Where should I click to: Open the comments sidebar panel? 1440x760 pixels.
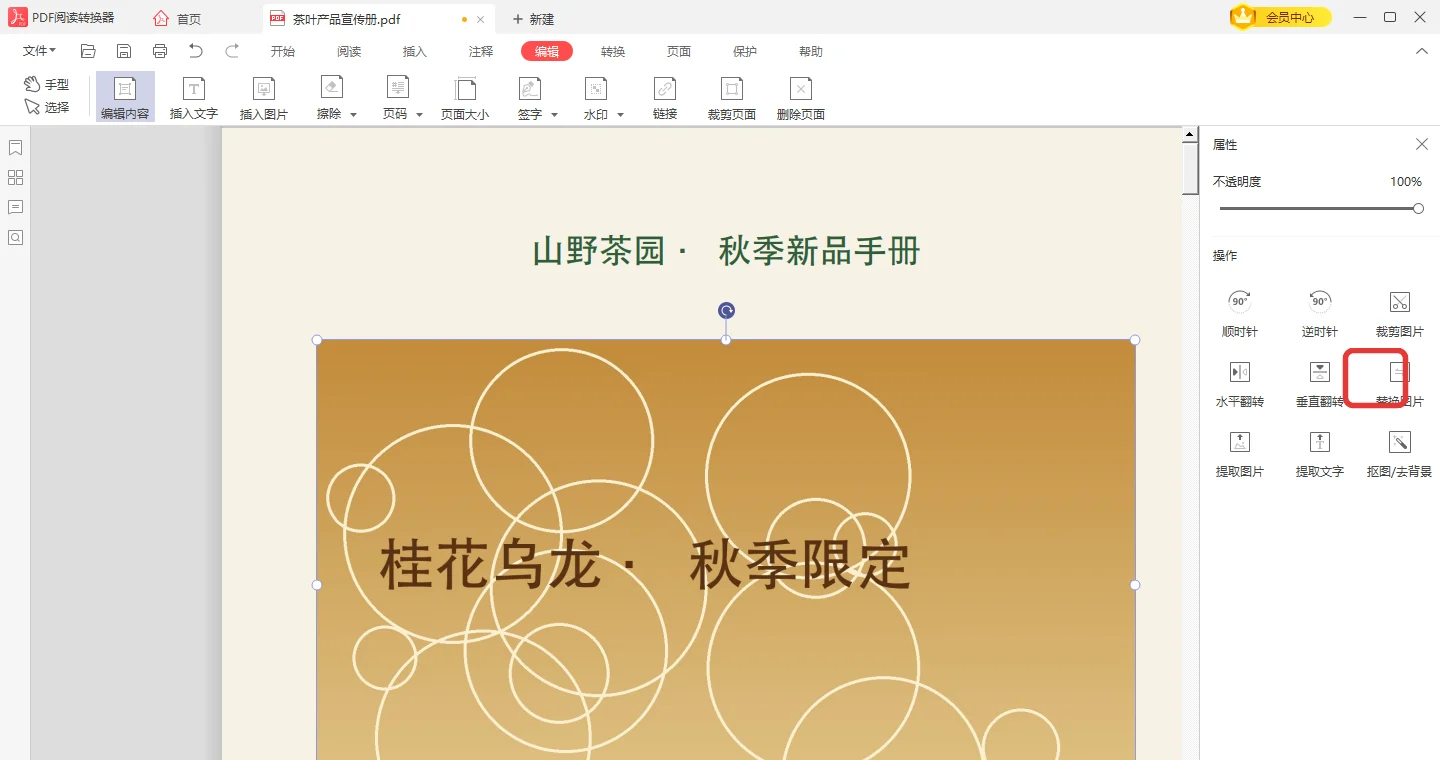click(x=16, y=208)
